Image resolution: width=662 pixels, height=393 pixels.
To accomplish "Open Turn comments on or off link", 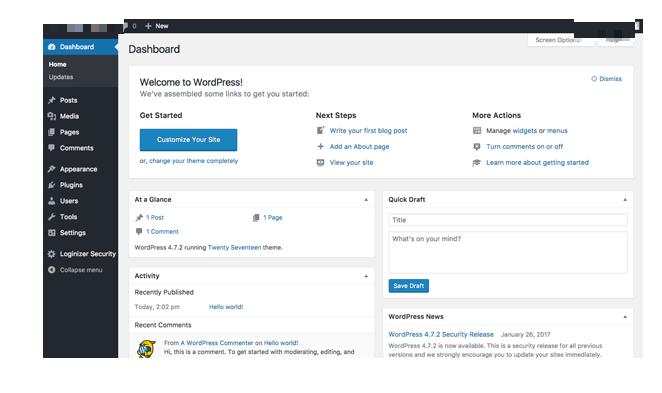I will [525, 146].
